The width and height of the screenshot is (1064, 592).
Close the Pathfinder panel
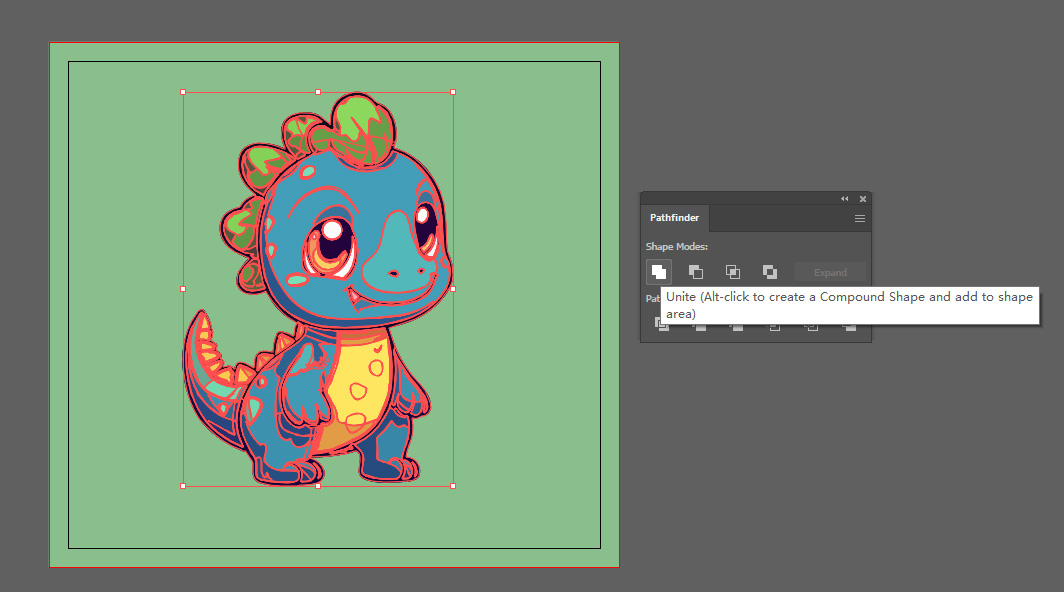point(863,199)
